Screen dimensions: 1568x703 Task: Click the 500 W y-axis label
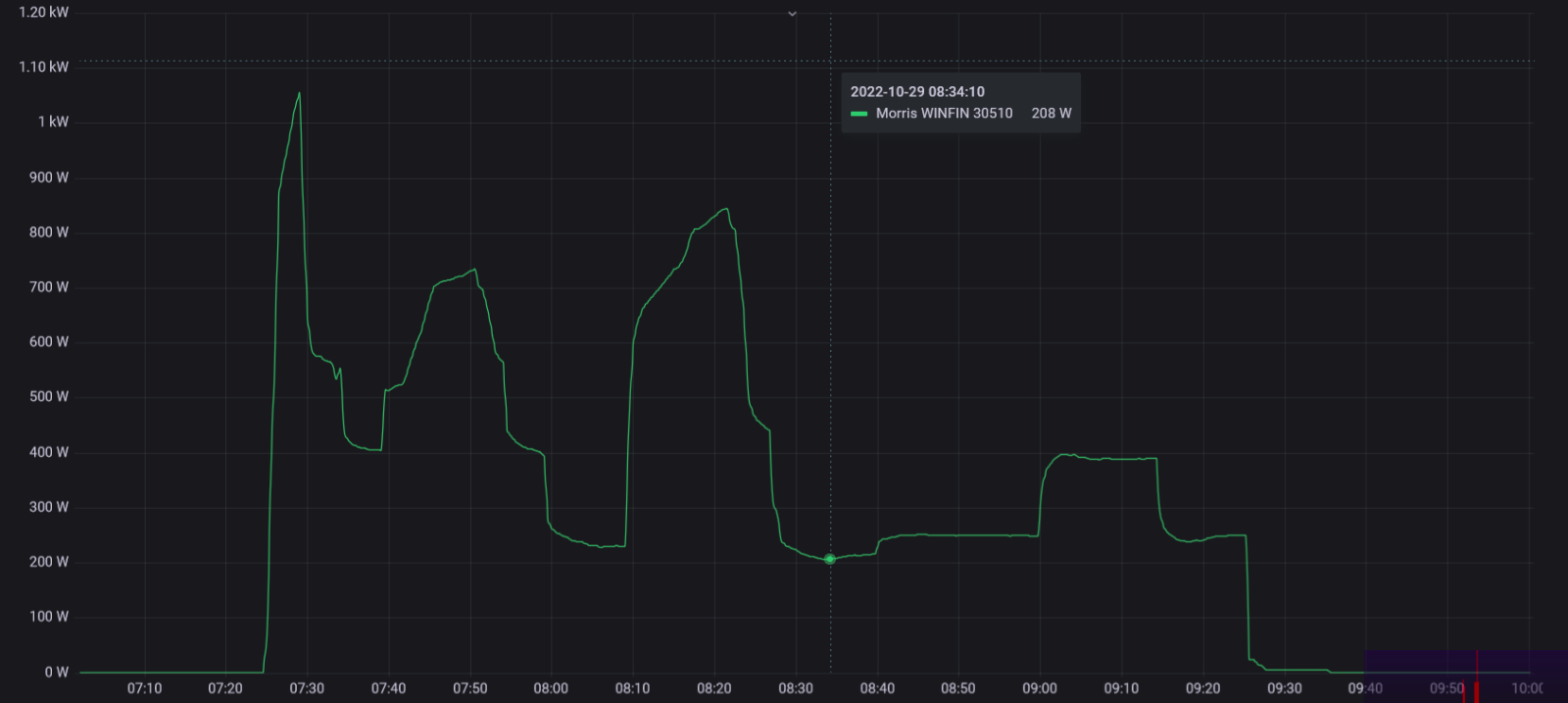49,397
